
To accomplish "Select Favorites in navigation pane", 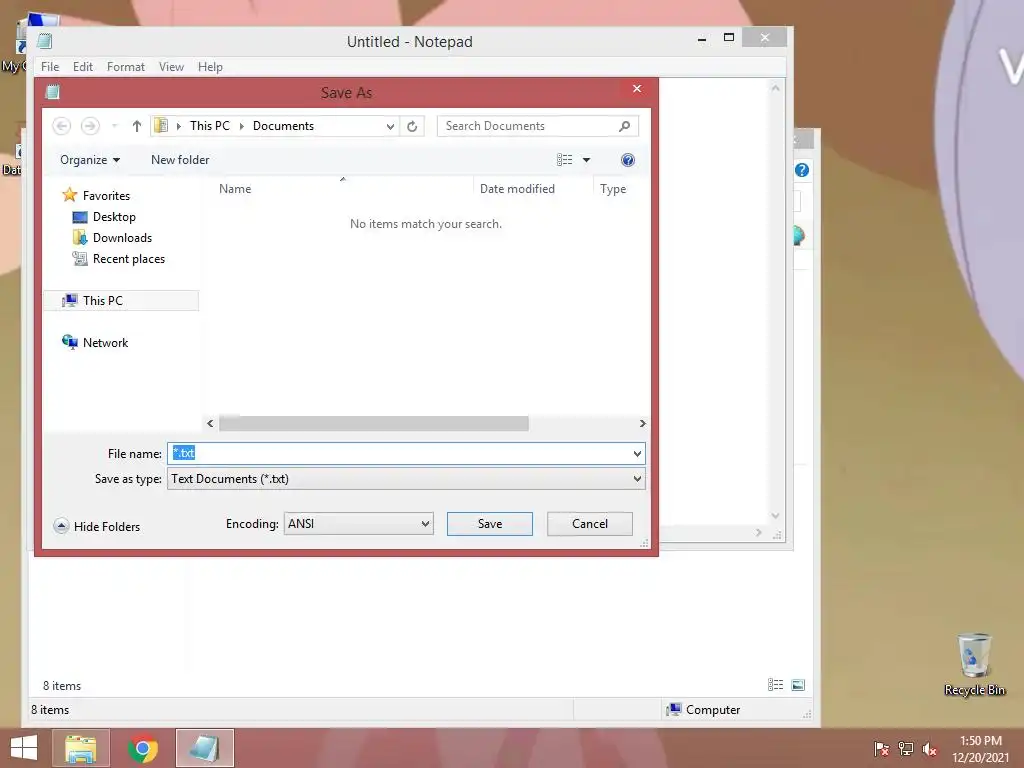I will coord(106,195).
